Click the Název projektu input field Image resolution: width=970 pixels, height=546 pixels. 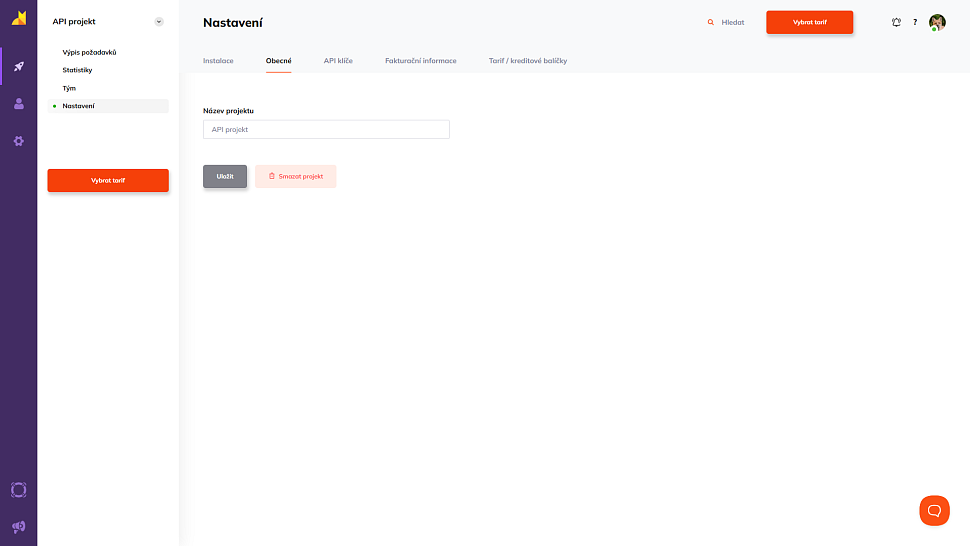[x=326, y=129]
